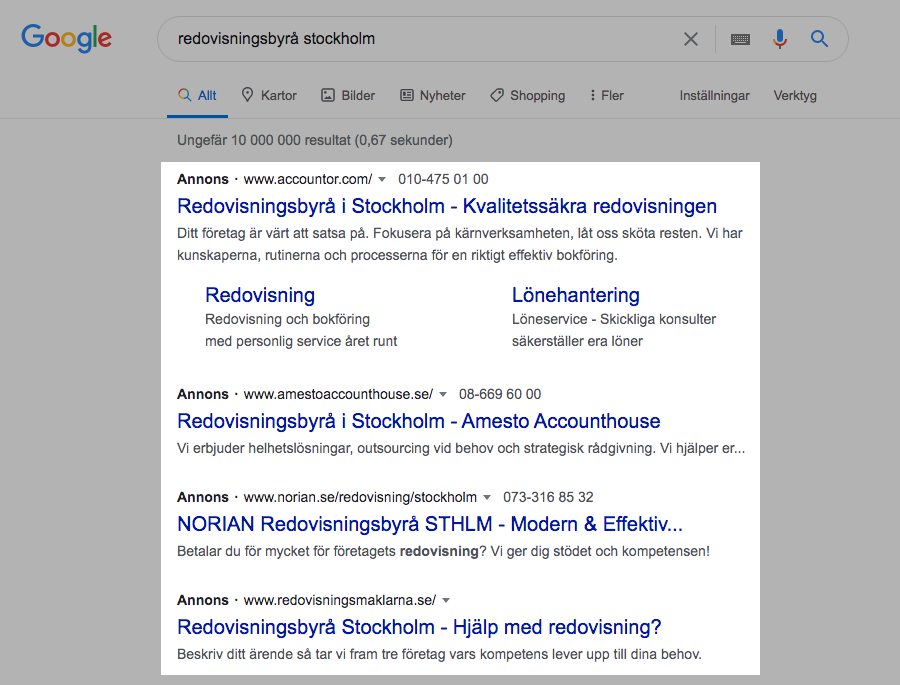Viewport: 900px width, 685px height.
Task: Open Inställningar settings menu
Action: pos(715,95)
